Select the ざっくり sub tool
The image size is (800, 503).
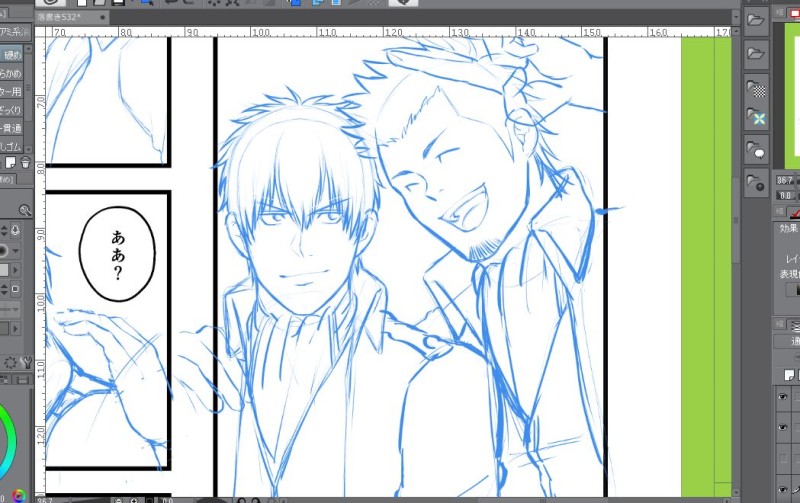(x=12, y=110)
